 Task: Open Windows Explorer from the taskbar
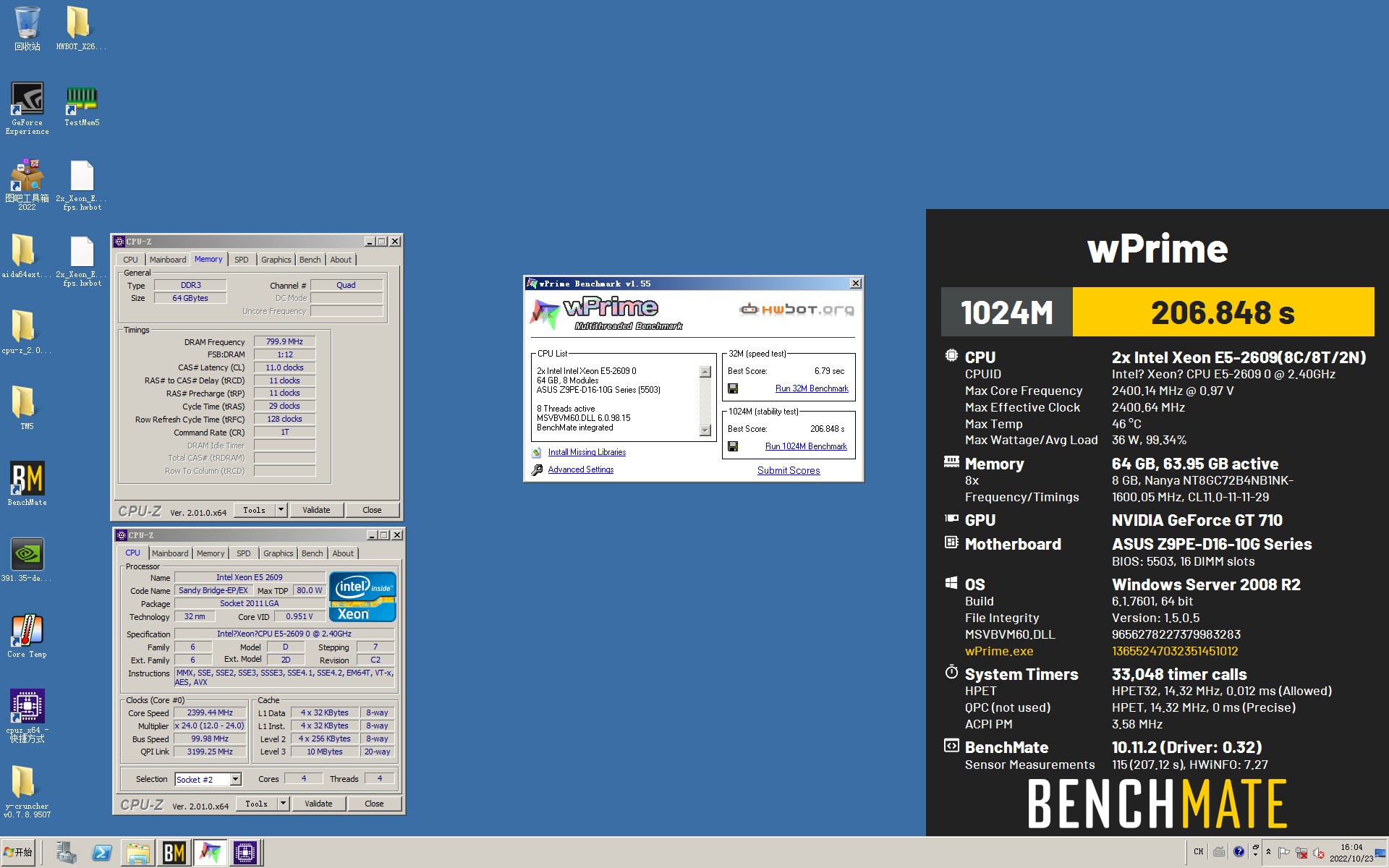[x=137, y=853]
